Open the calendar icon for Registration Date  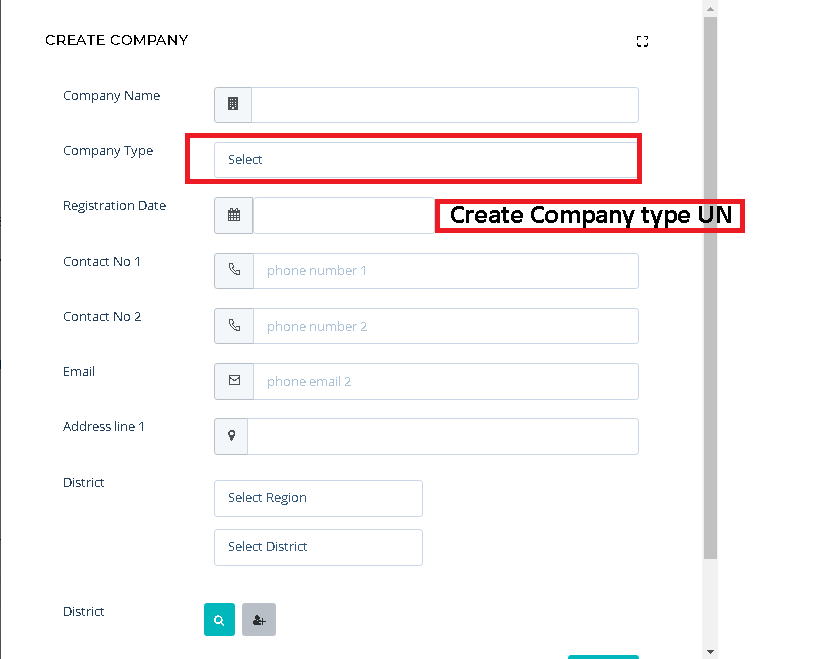pyautogui.click(x=234, y=215)
